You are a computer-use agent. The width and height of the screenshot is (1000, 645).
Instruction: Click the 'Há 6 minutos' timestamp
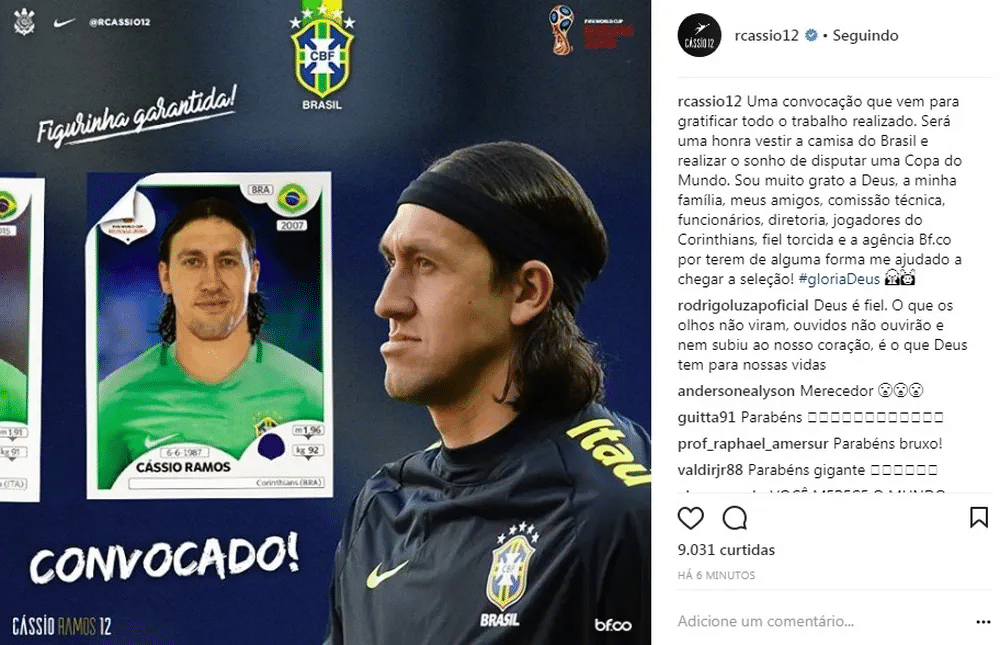(716, 575)
